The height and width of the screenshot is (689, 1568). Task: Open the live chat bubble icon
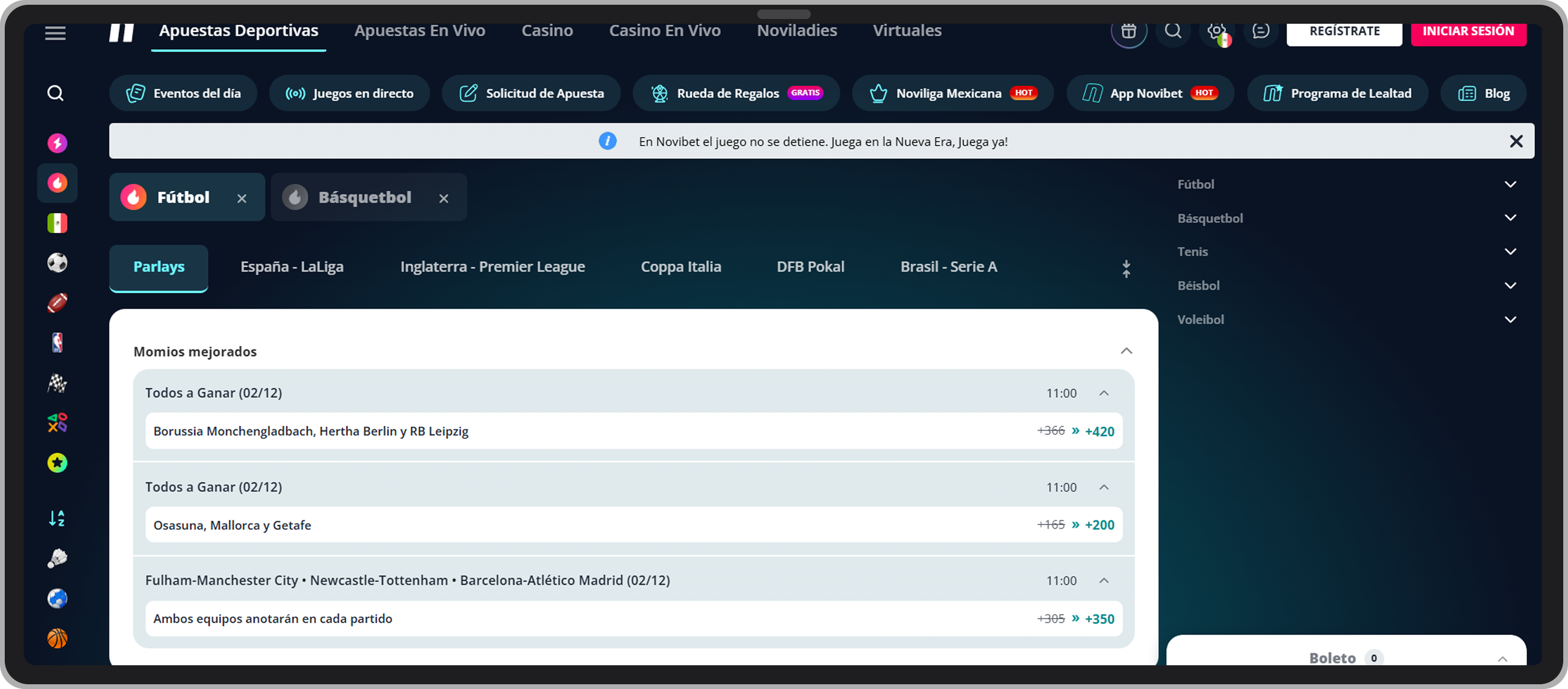[1260, 30]
